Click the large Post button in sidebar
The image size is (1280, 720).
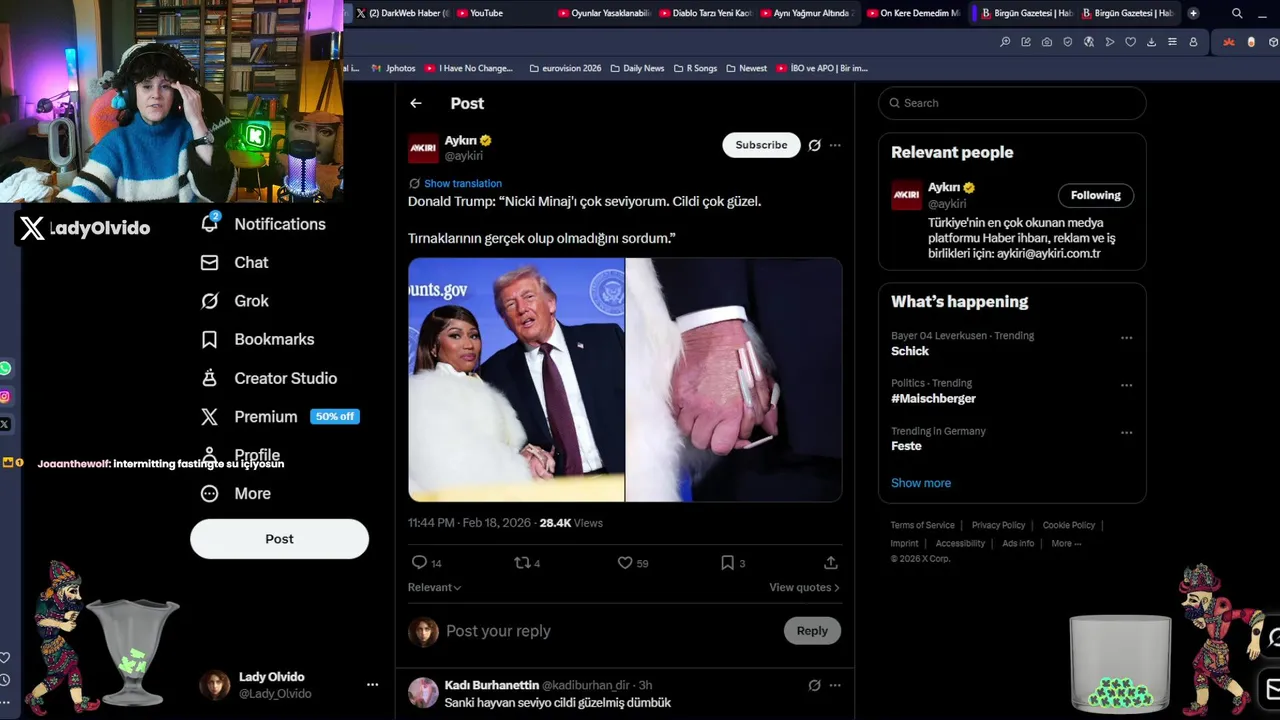(279, 539)
